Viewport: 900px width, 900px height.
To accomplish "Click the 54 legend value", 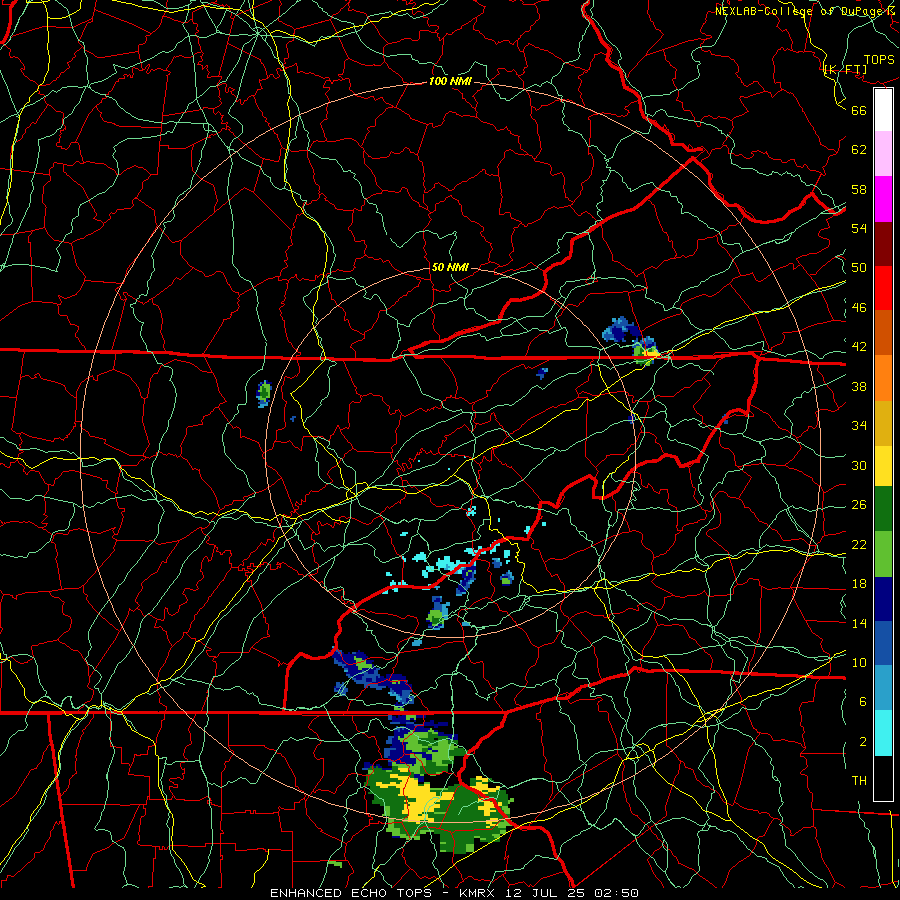I will (859, 228).
